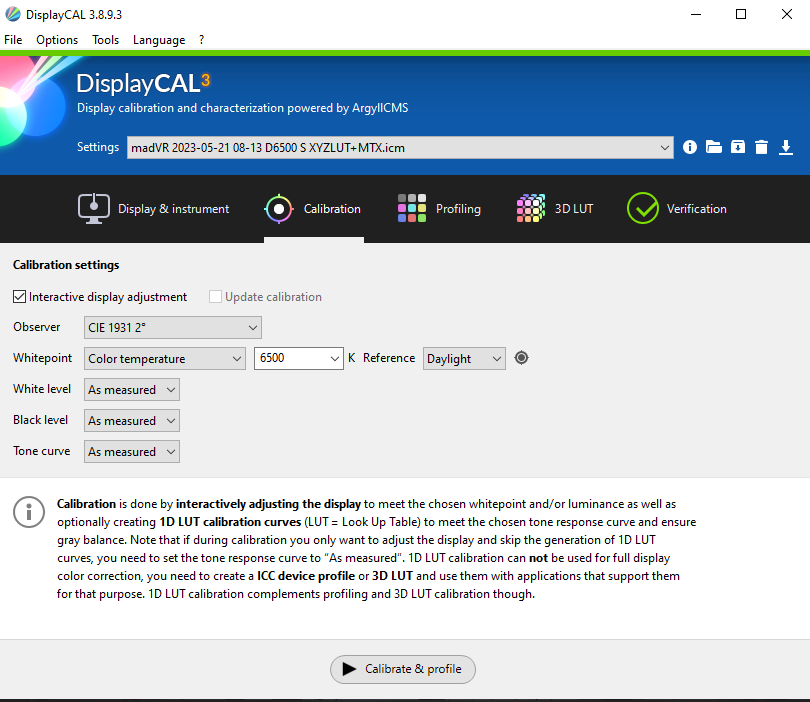The height and width of the screenshot is (702, 810).
Task: Toggle Update calibration checkbox
Action: [x=215, y=297]
